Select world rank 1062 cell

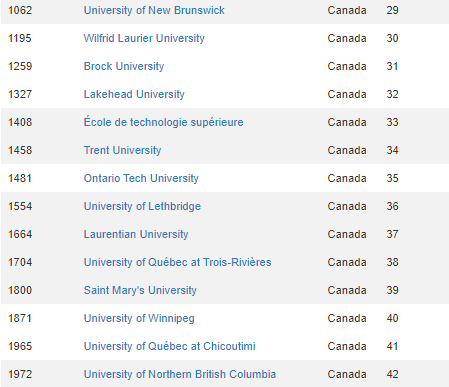20,10
